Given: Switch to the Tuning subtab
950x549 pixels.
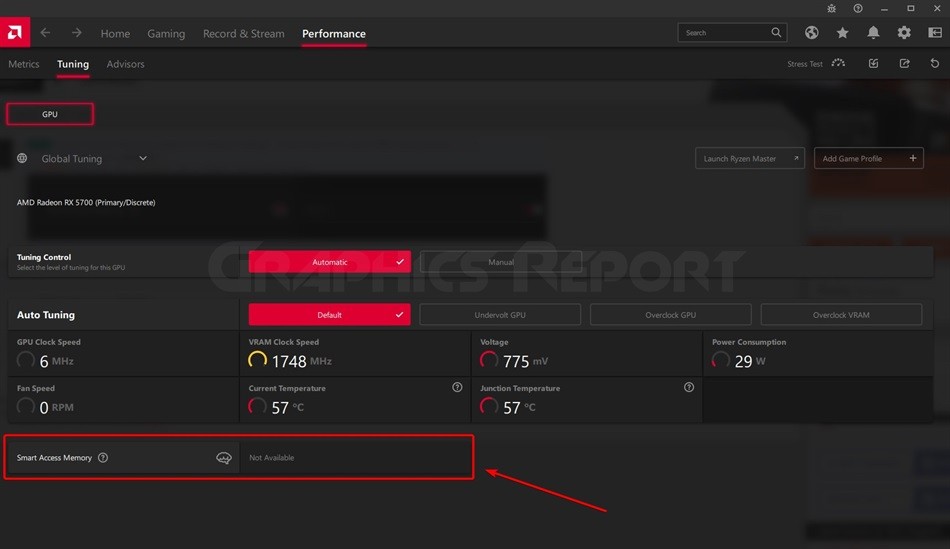Looking at the screenshot, I should pyautogui.click(x=73, y=64).
